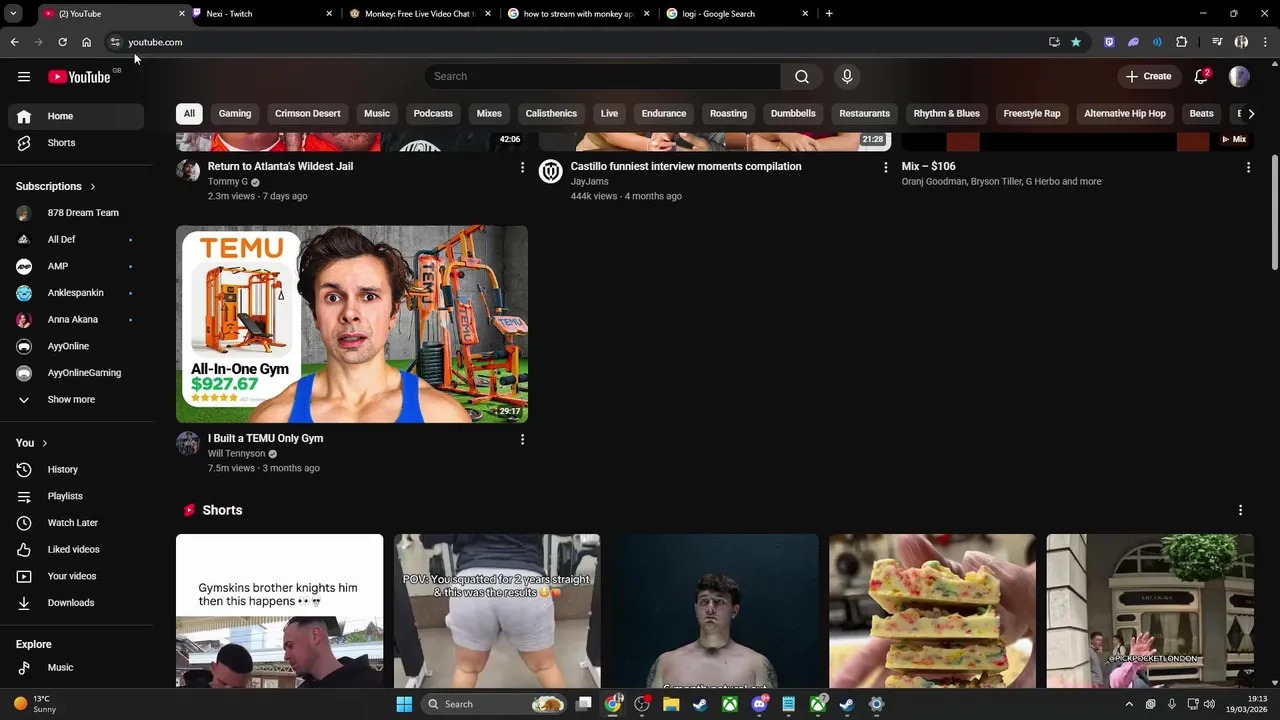This screenshot has height=720, width=1280.
Task: Open the browser extensions puzzle icon
Action: click(1181, 42)
